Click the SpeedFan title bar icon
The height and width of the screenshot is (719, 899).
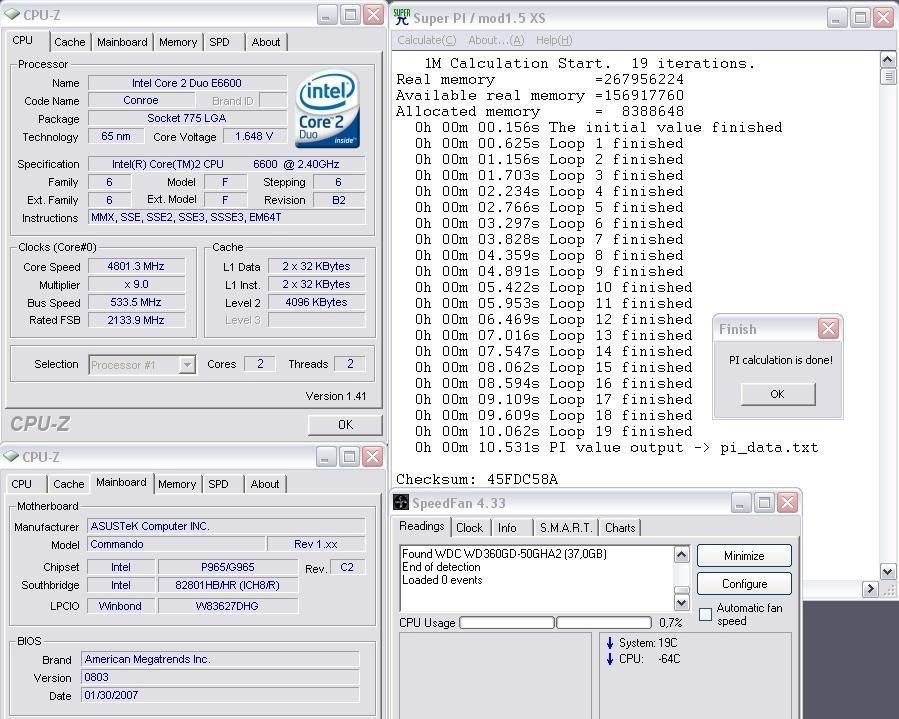[x=402, y=502]
